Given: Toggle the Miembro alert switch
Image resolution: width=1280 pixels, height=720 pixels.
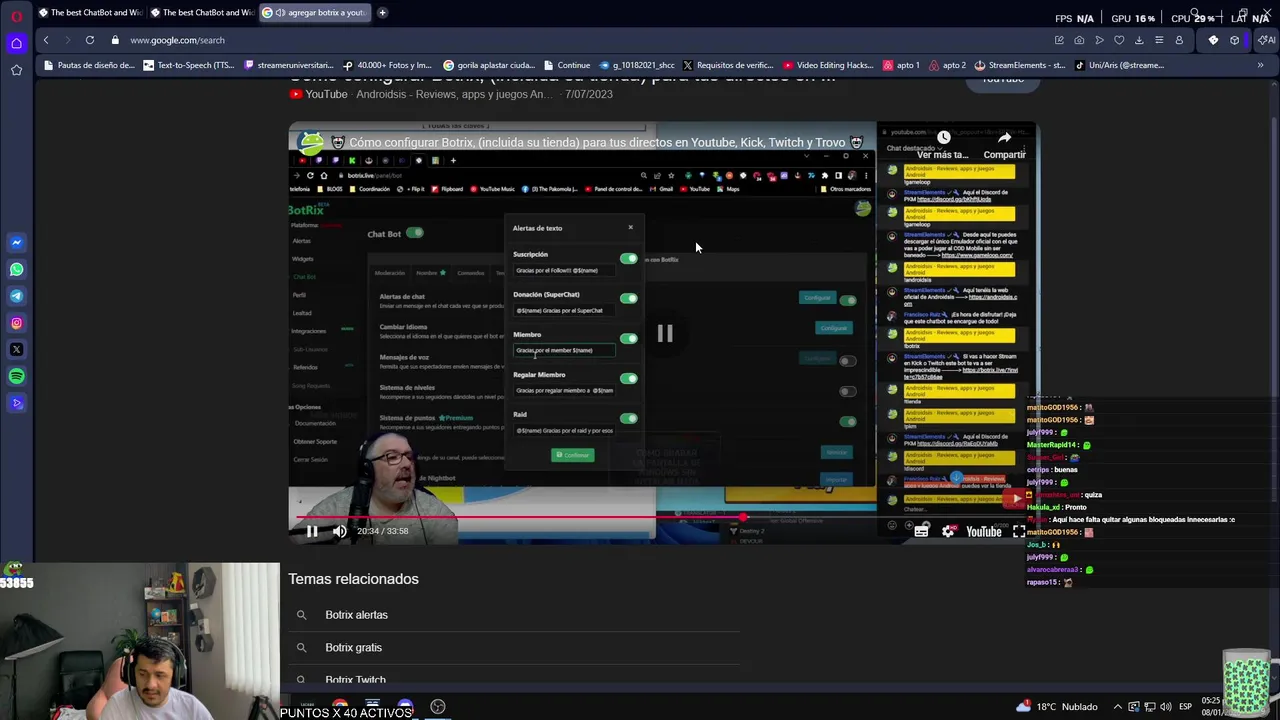Looking at the screenshot, I should [628, 338].
